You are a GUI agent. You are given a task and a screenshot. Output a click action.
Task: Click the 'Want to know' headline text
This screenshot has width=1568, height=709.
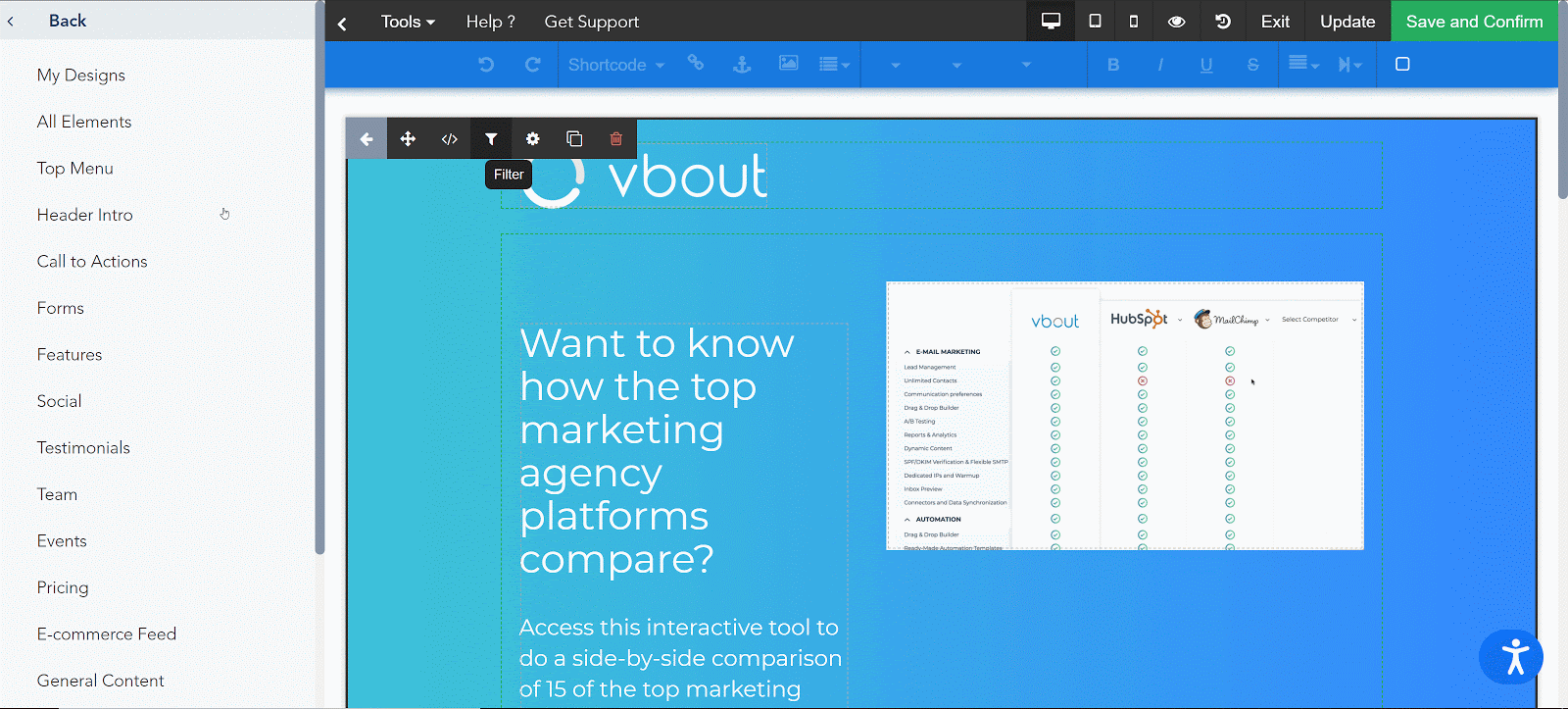pos(657,451)
